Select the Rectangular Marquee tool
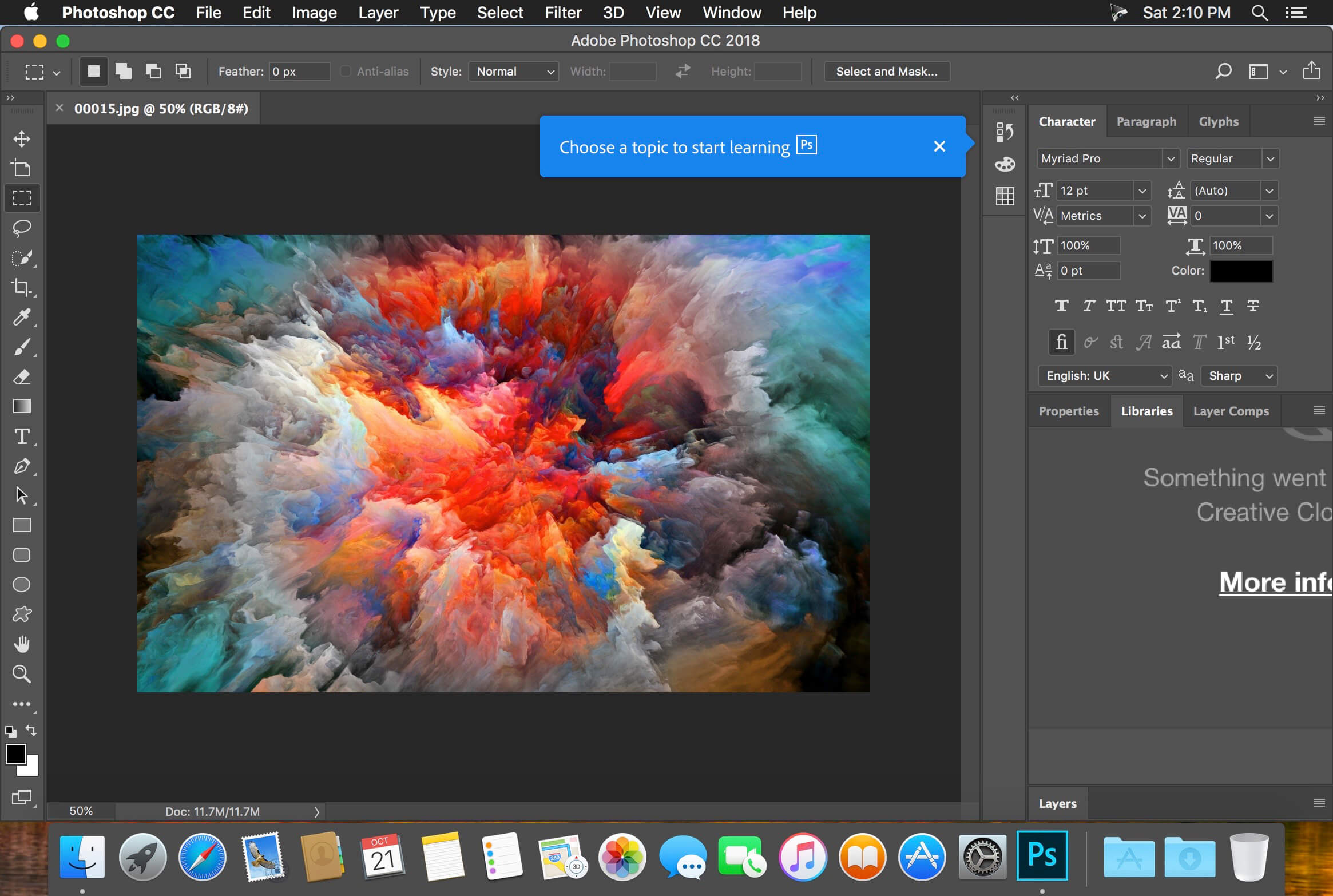 [21, 198]
